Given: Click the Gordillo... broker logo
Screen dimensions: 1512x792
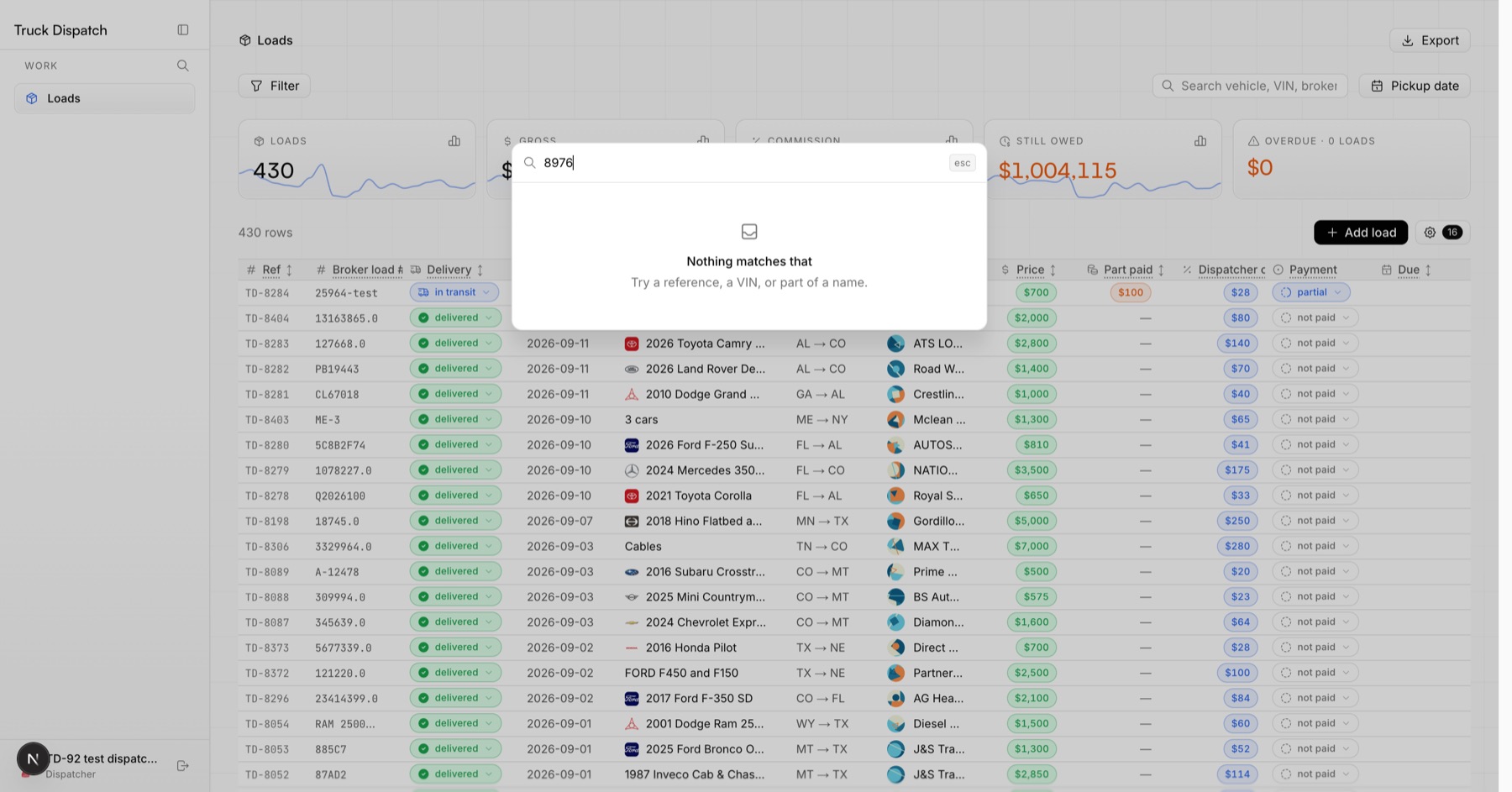Looking at the screenshot, I should coord(896,521).
